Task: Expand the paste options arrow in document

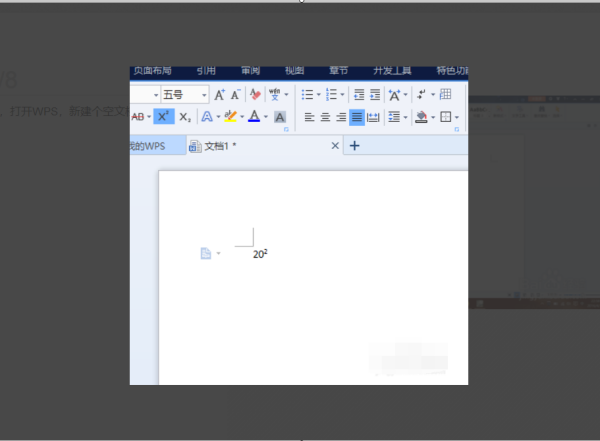Action: (218, 253)
